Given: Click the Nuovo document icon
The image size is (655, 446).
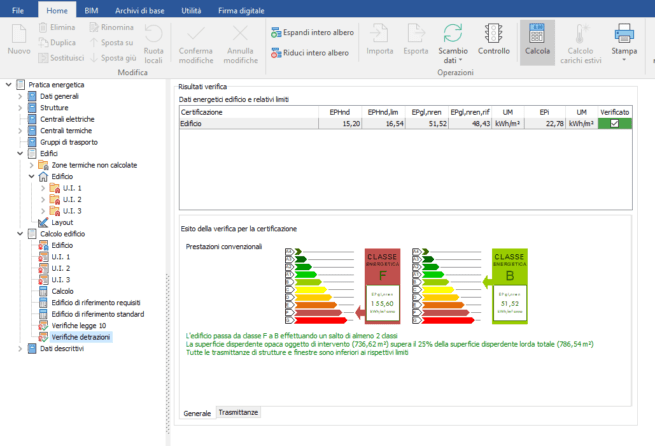Looking at the screenshot, I should (x=19, y=33).
